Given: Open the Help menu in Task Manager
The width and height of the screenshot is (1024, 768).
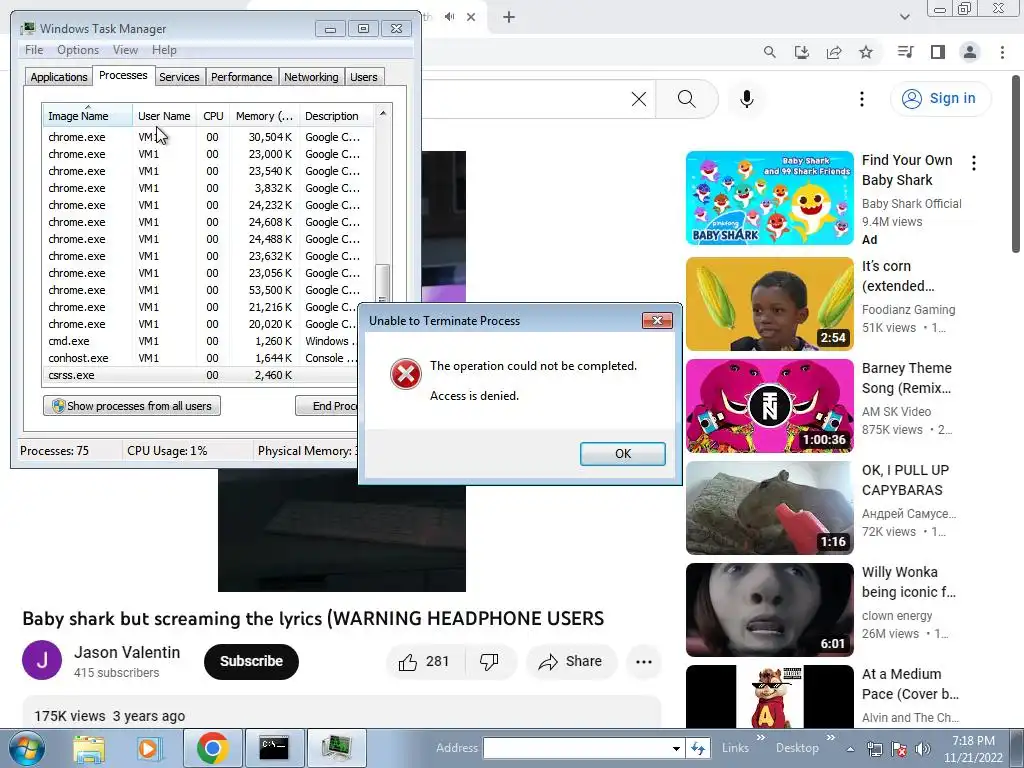Looking at the screenshot, I should [x=164, y=50].
